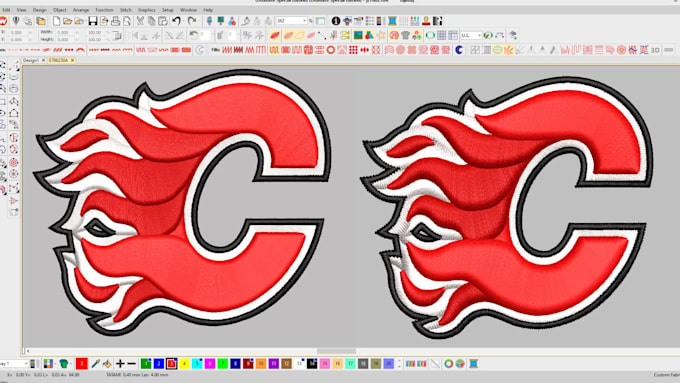Click the paint bucket apply-color icon
The width and height of the screenshot is (680, 383).
click(x=107, y=363)
